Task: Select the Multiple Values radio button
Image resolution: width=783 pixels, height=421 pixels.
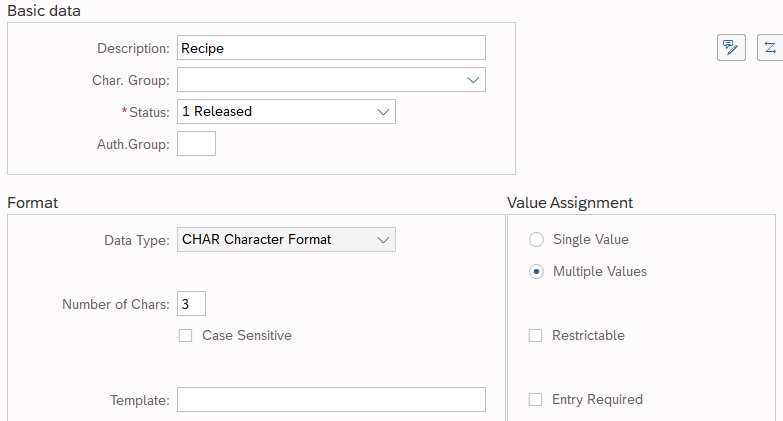Action: tap(536, 271)
